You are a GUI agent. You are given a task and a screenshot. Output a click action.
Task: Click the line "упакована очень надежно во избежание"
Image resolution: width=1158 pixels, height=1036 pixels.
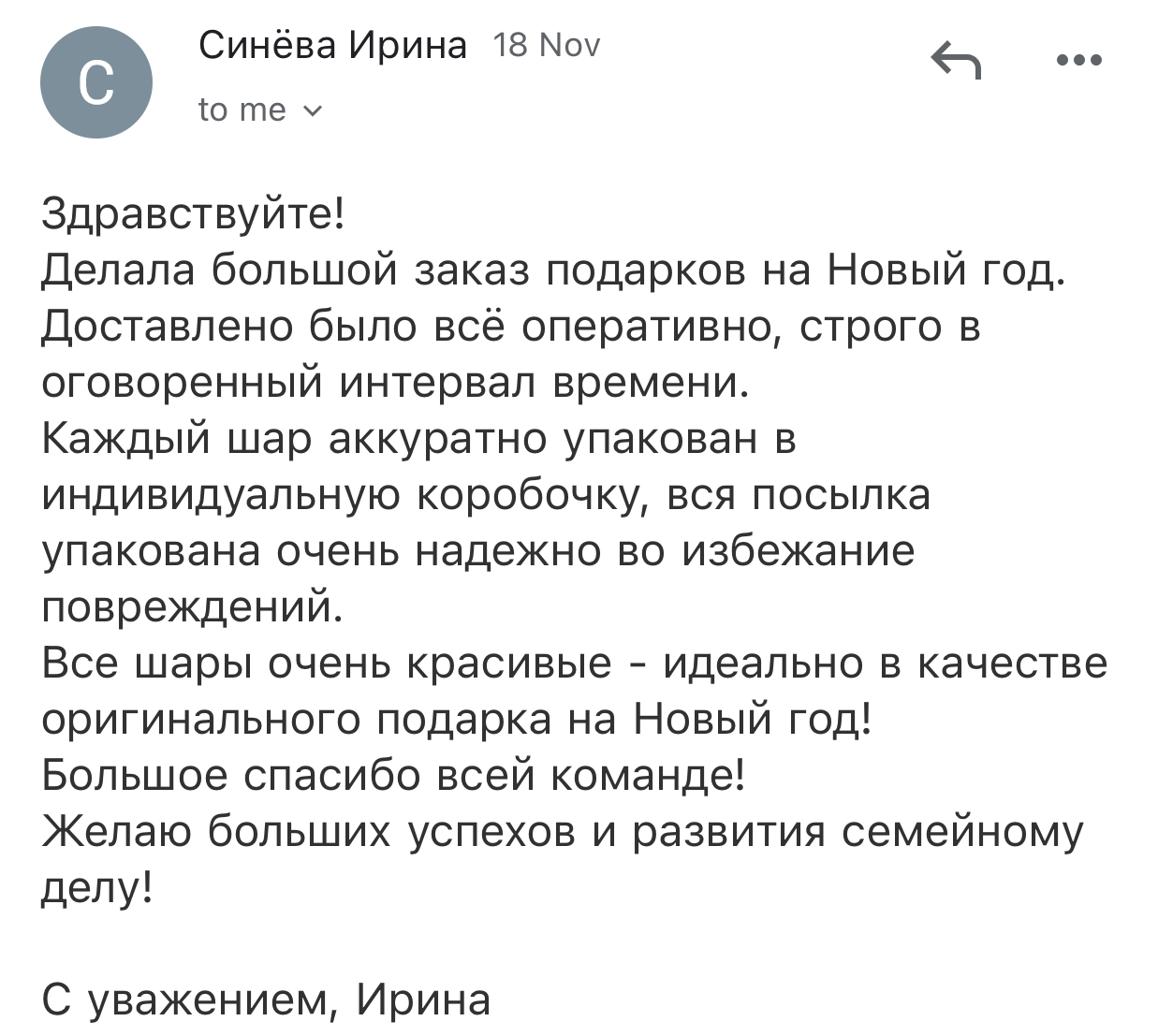tap(478, 551)
